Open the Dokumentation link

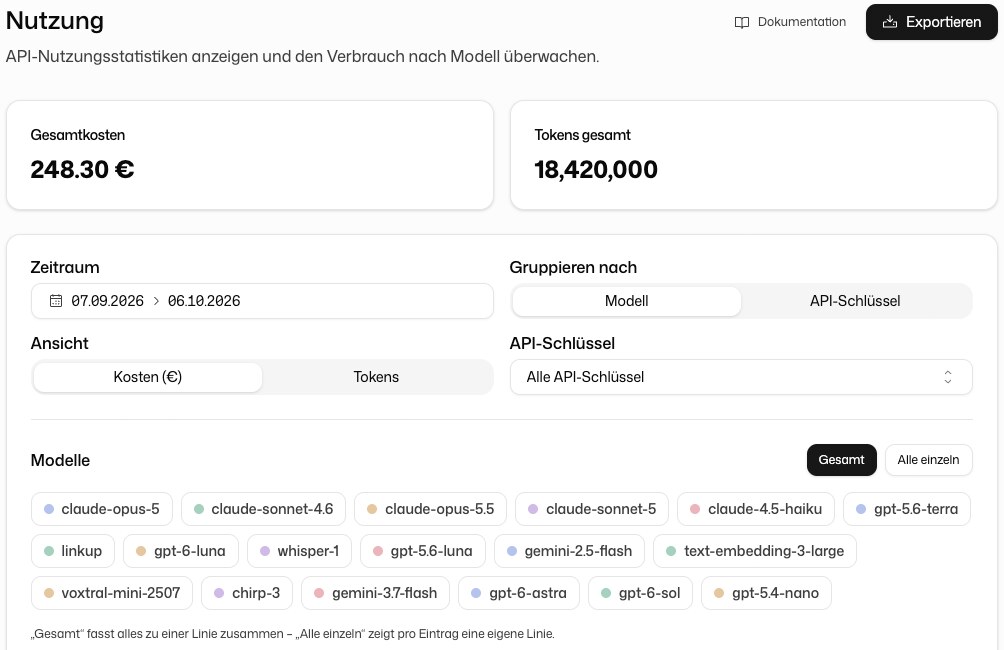click(790, 22)
